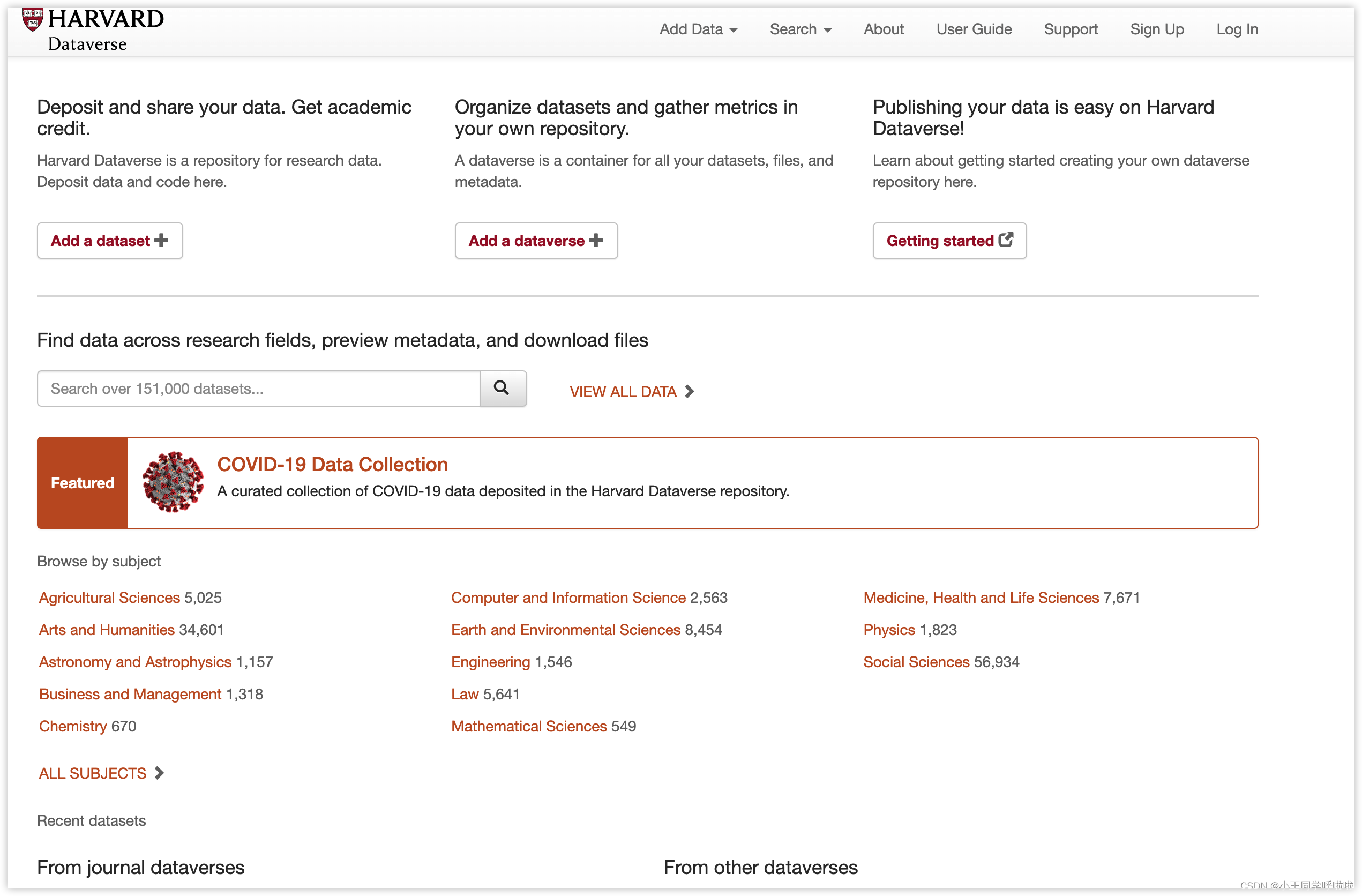This screenshot has height=896, width=1362.
Task: Click the Getting started button
Action: coord(949,241)
